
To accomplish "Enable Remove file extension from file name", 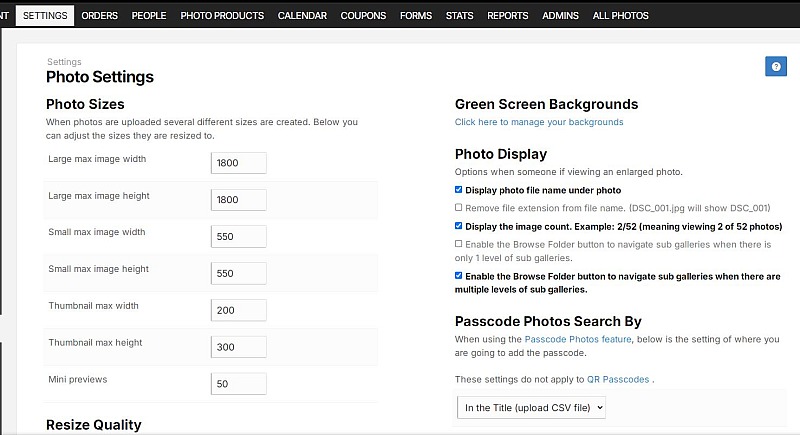I will tap(458, 208).
